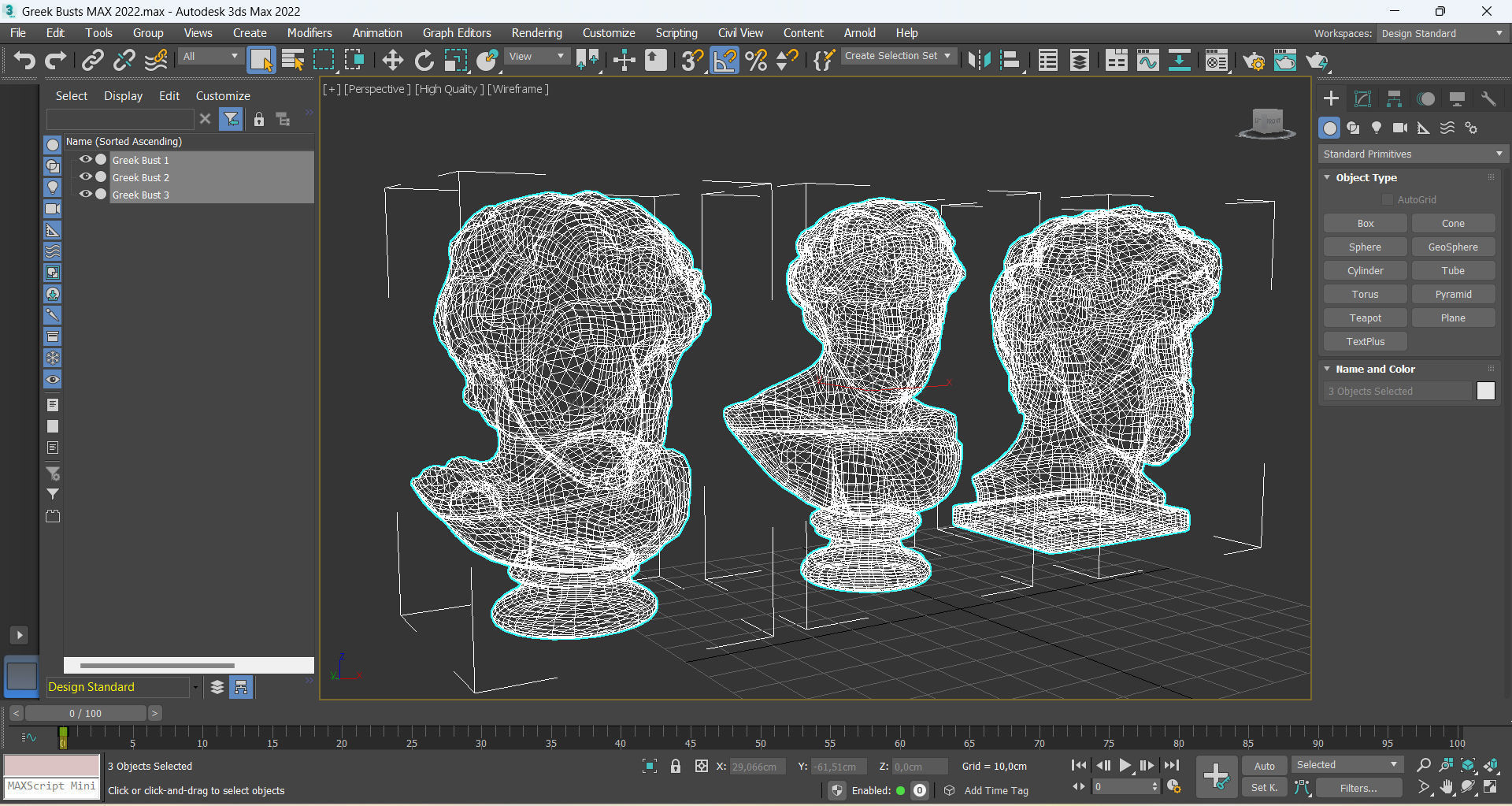Click the Undo arrow icon
This screenshot has width=1512, height=806.
click(24, 61)
